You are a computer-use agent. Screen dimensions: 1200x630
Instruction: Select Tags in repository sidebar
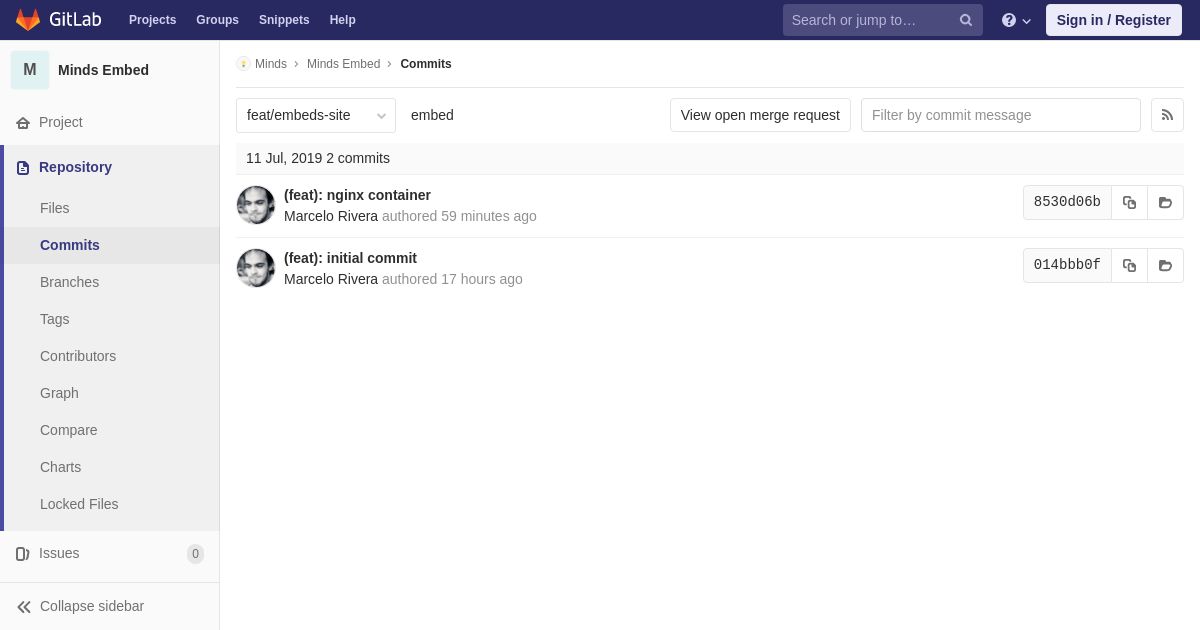pos(55,319)
